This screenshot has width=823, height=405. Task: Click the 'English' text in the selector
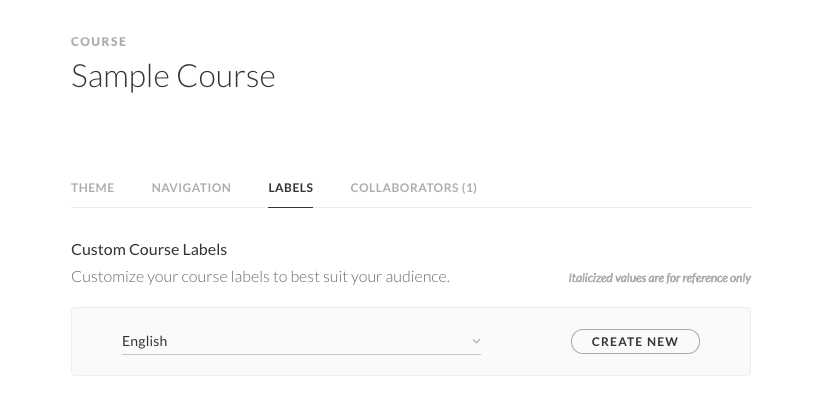click(x=144, y=341)
